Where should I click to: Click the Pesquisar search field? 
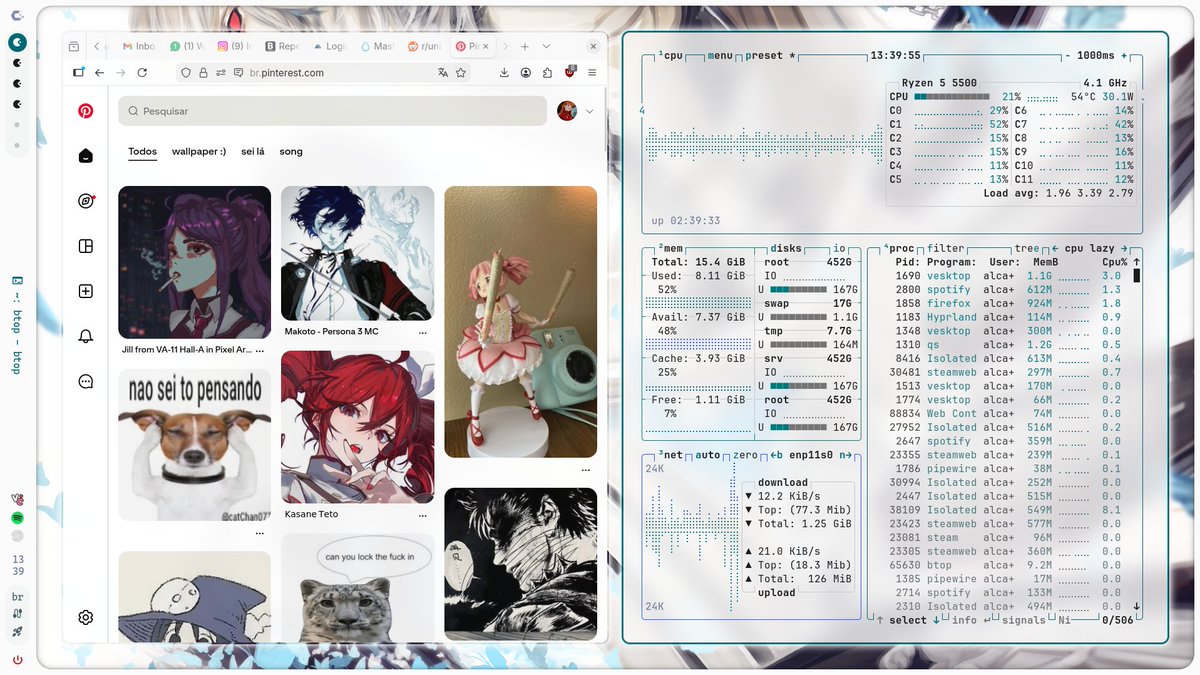tap(332, 111)
